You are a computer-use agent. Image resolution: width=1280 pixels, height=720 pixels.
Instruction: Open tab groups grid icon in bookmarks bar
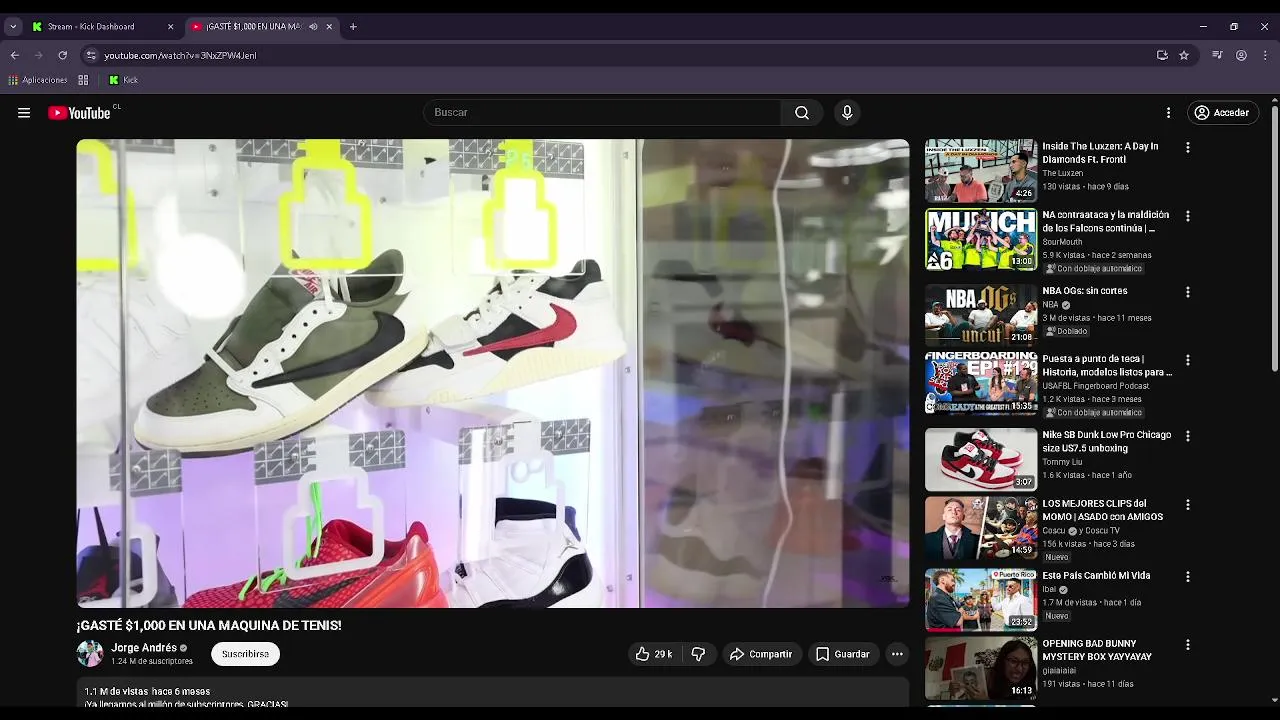(x=83, y=80)
